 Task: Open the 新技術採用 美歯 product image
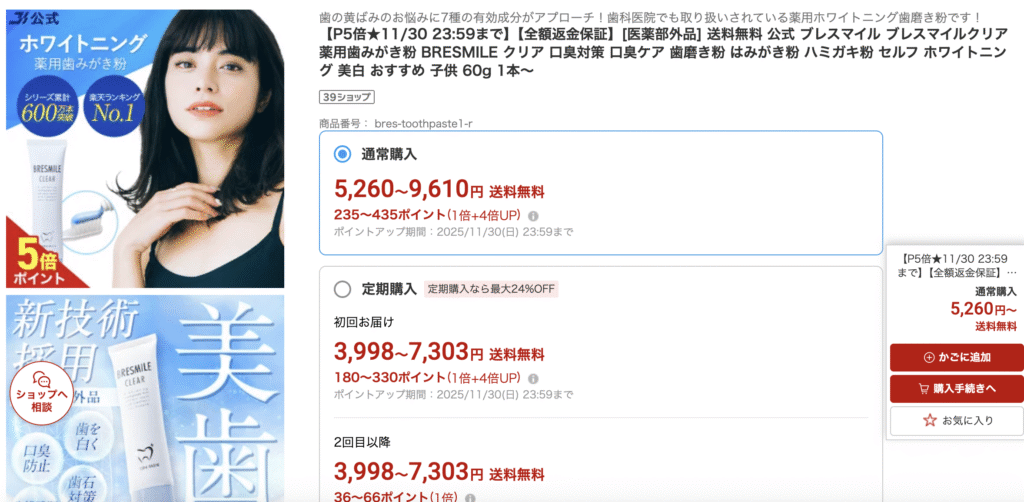(x=145, y=398)
